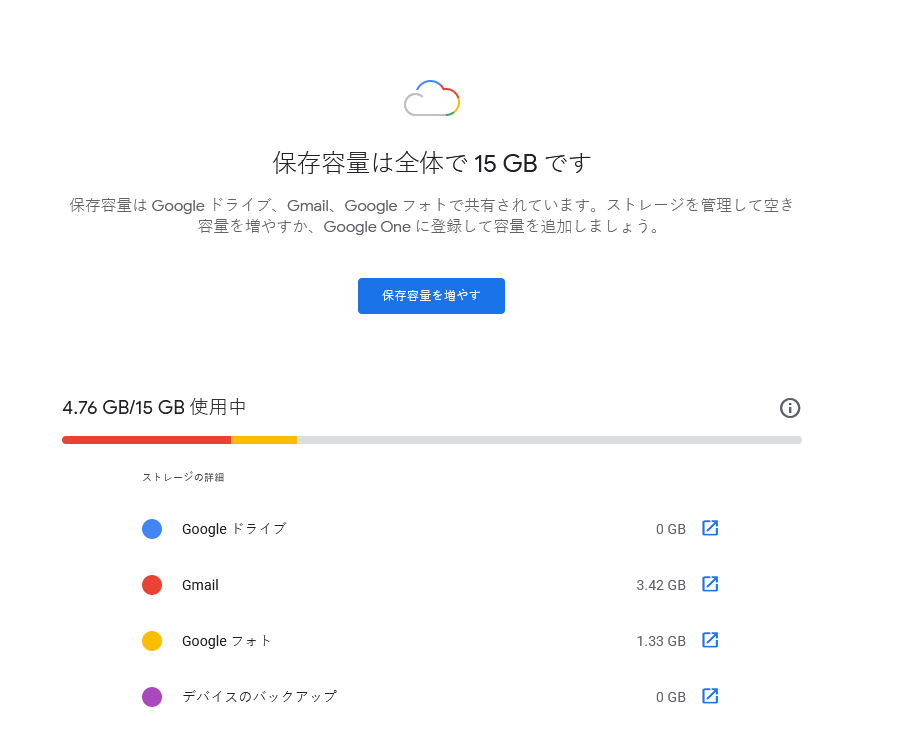Select the デバイスのバックアップ row label
This screenshot has width=898, height=754.
pyautogui.click(x=259, y=697)
